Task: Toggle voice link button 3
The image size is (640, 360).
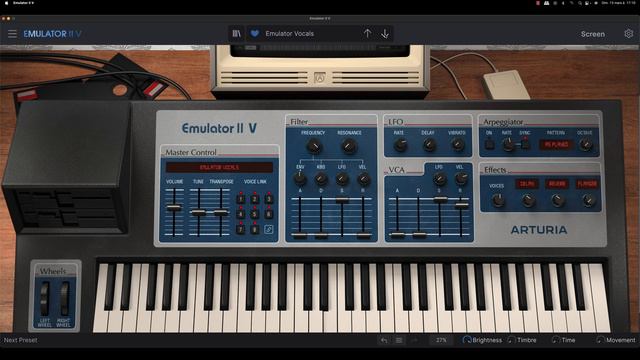Action: point(269,199)
